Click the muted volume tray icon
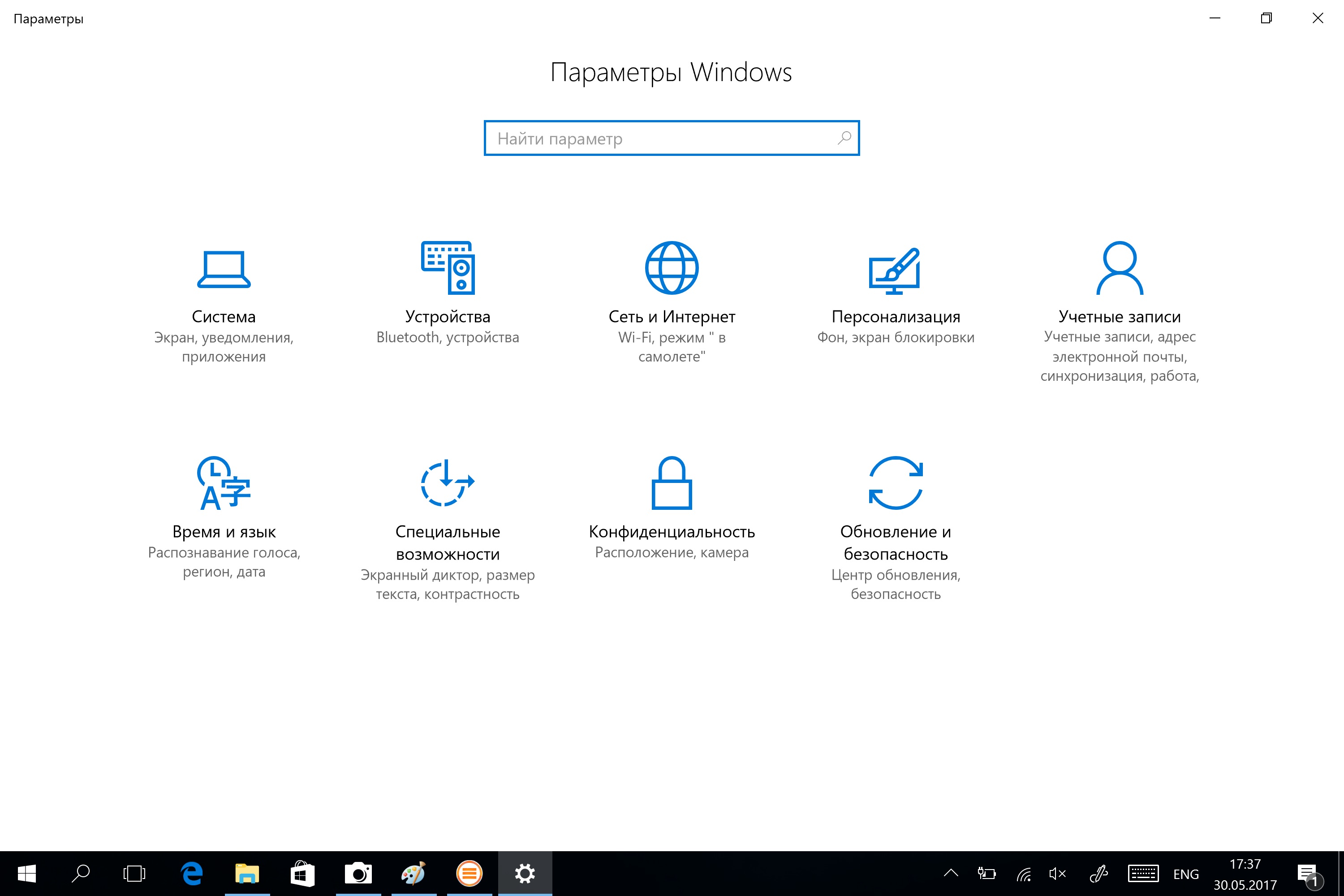Viewport: 1344px width, 896px height. click(x=1058, y=874)
